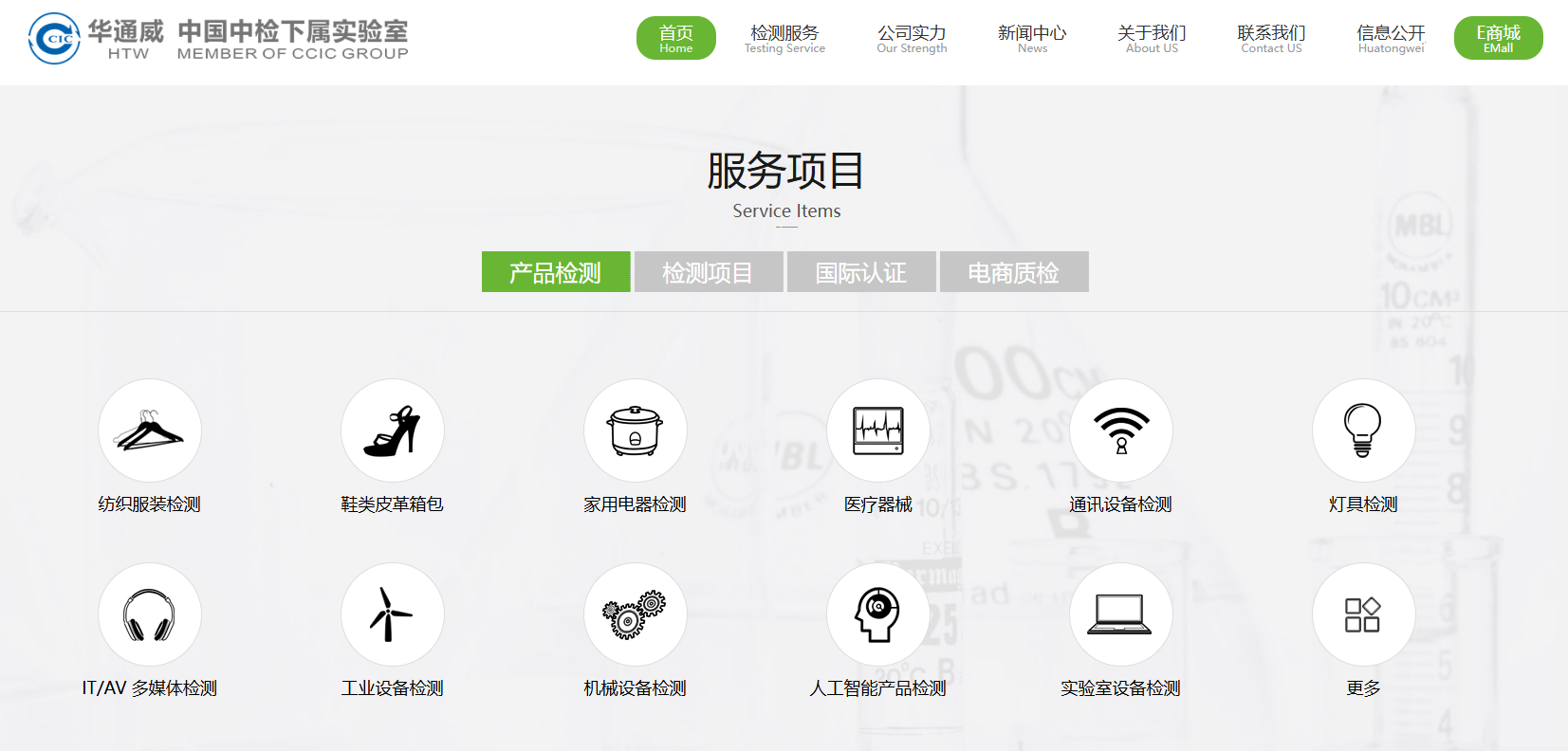
Task: Open 关于我们 About US menu item
Action: coord(1152,38)
